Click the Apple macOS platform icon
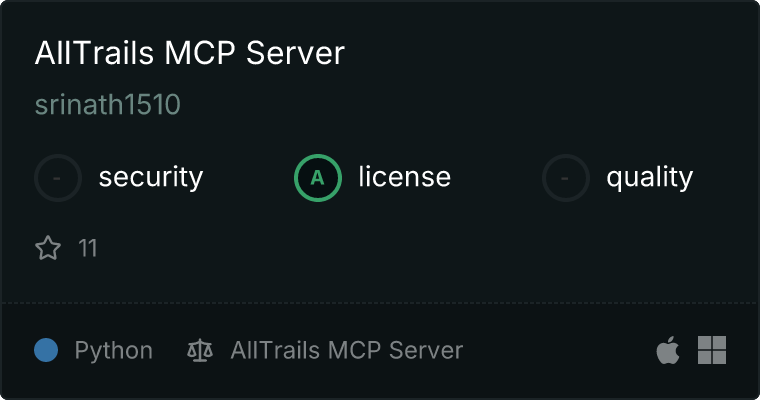Viewport: 760px width, 400px height. pyautogui.click(x=668, y=350)
